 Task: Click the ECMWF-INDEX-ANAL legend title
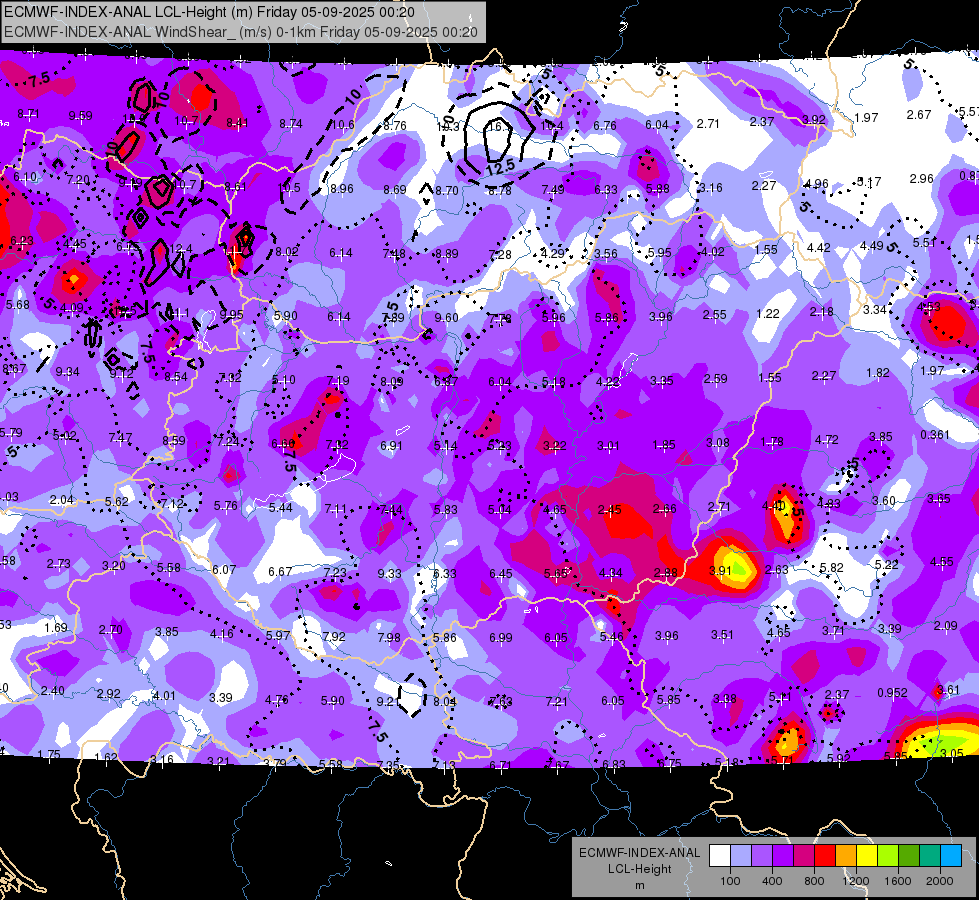pyautogui.click(x=639, y=853)
